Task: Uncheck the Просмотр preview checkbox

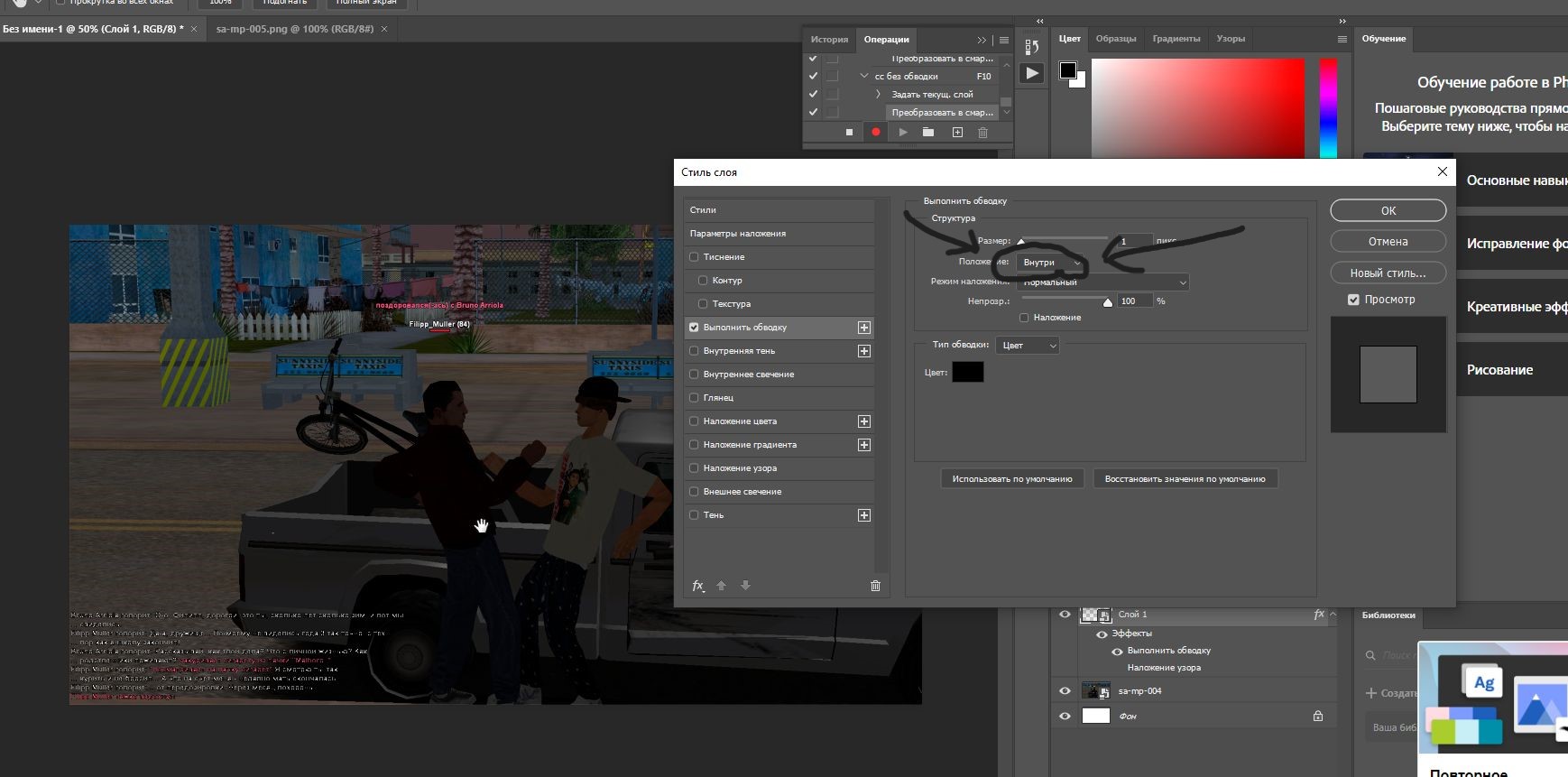Action: (x=1353, y=300)
